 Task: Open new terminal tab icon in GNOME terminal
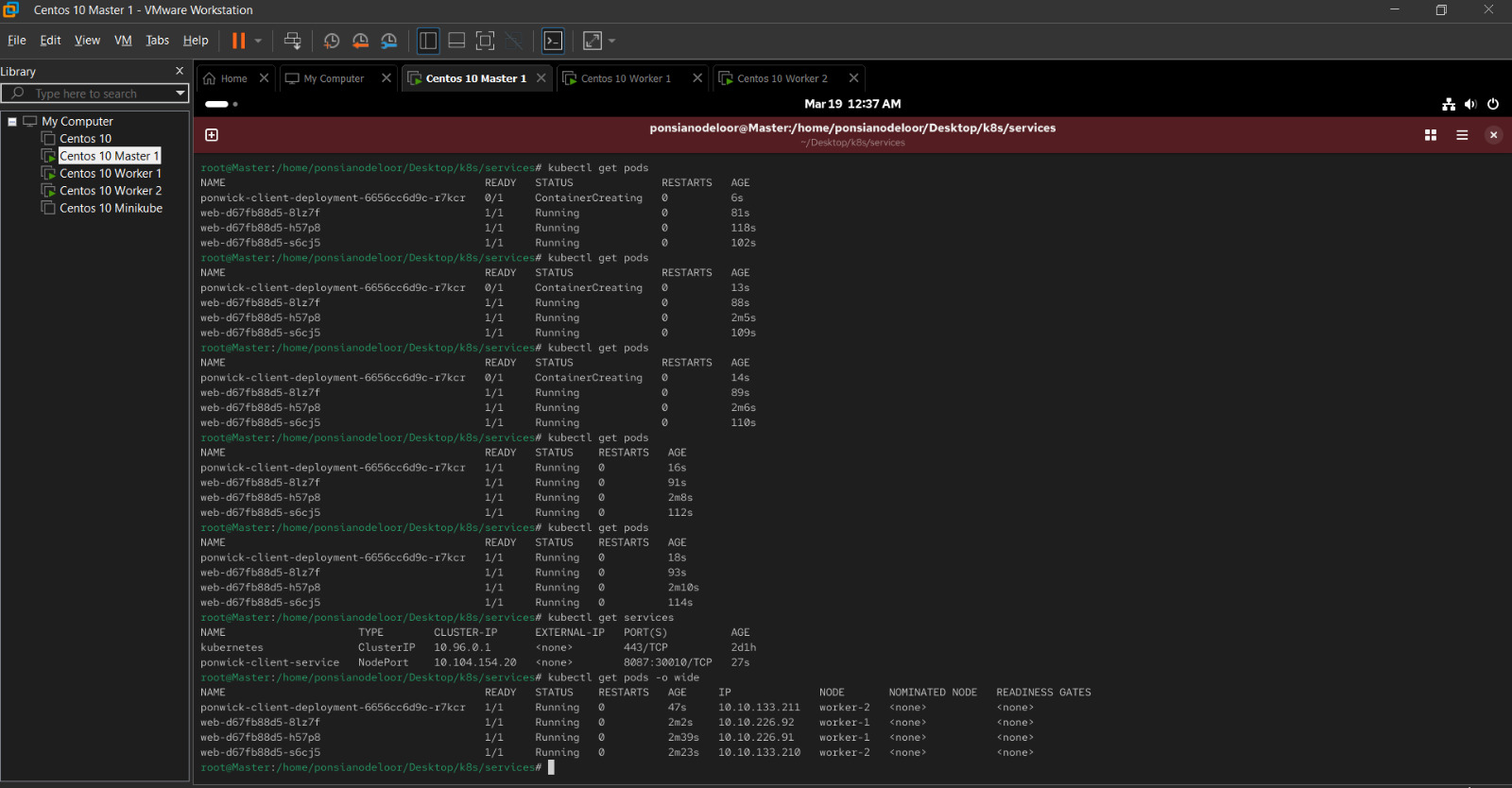pyautogui.click(x=212, y=135)
